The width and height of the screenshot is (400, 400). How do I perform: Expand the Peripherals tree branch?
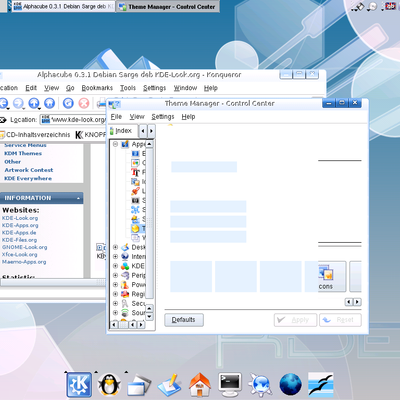tap(115, 275)
